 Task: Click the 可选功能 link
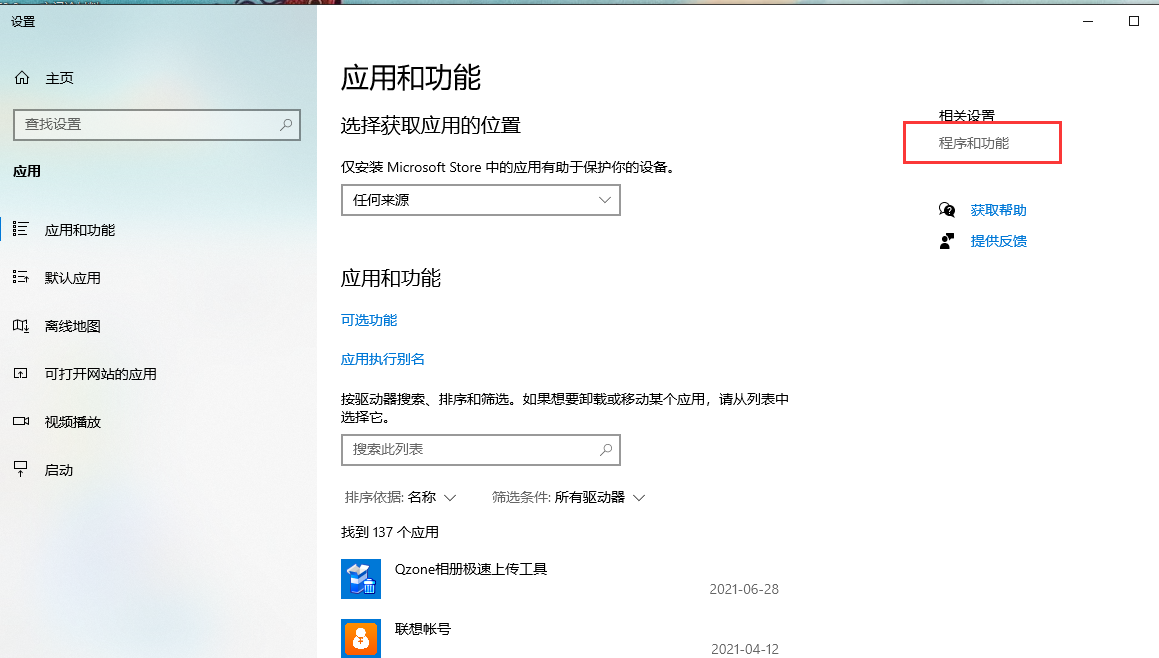(368, 320)
